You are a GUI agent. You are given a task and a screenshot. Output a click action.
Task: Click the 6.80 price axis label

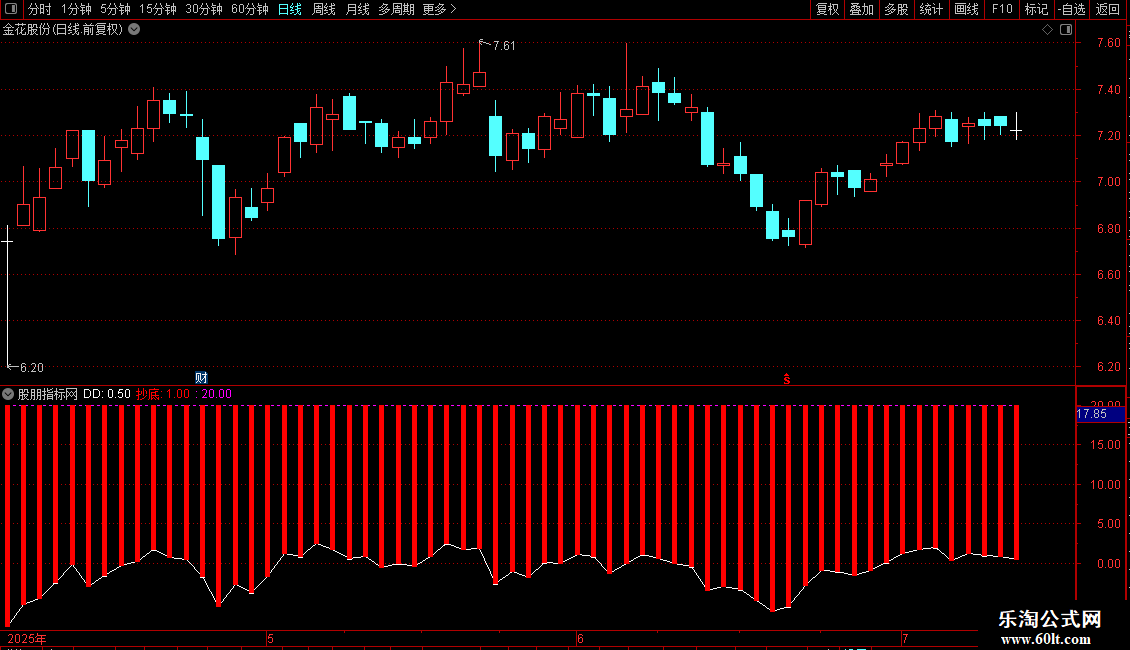1108,228
